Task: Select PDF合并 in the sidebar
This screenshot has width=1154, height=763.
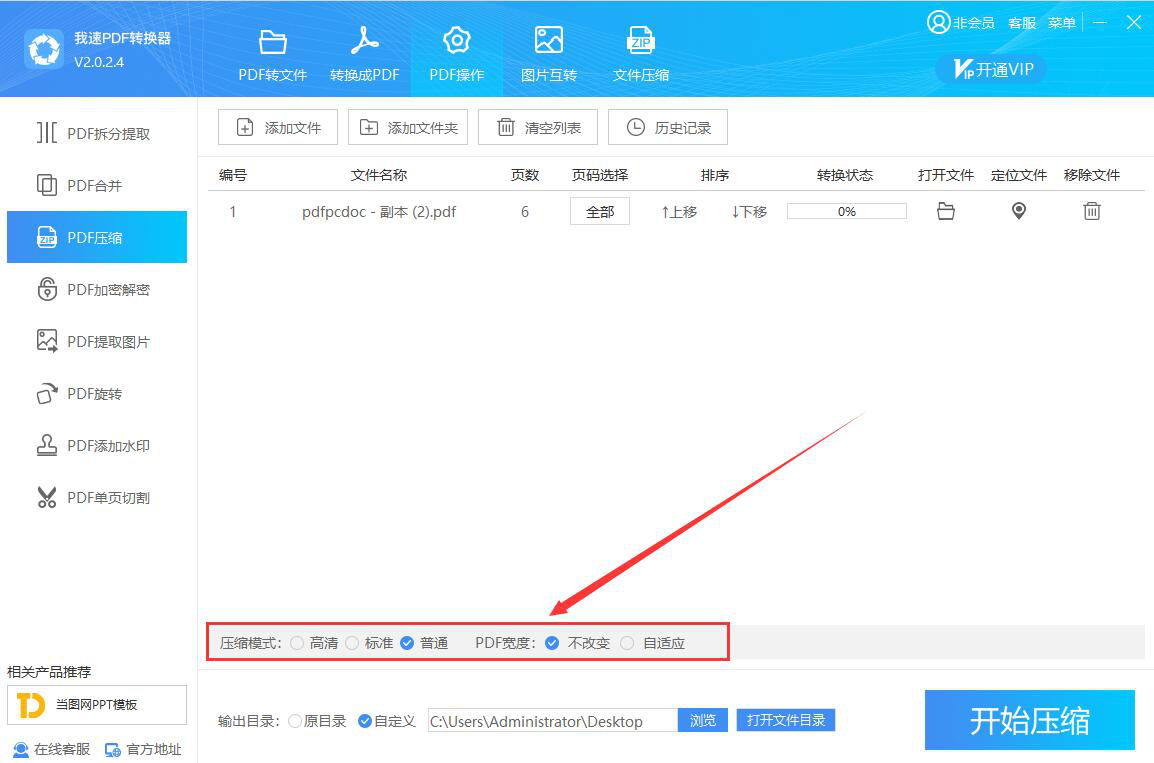Action: (96, 185)
